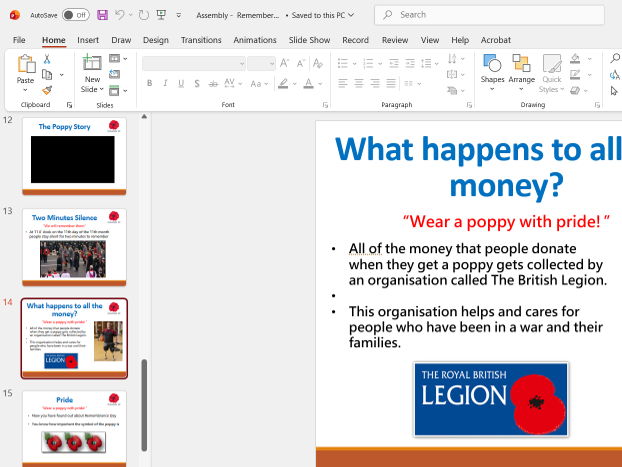Click the Search box

(489, 15)
